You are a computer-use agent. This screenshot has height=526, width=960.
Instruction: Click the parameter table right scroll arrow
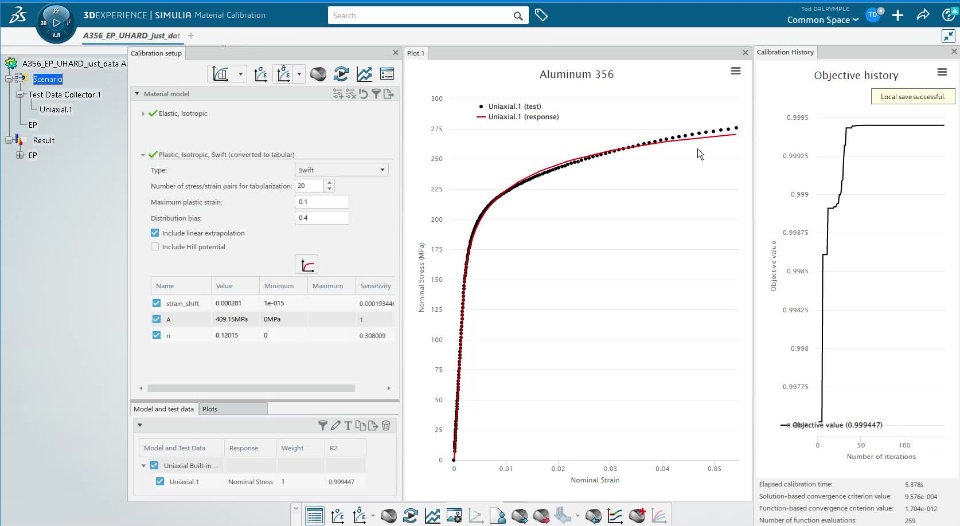click(x=388, y=388)
